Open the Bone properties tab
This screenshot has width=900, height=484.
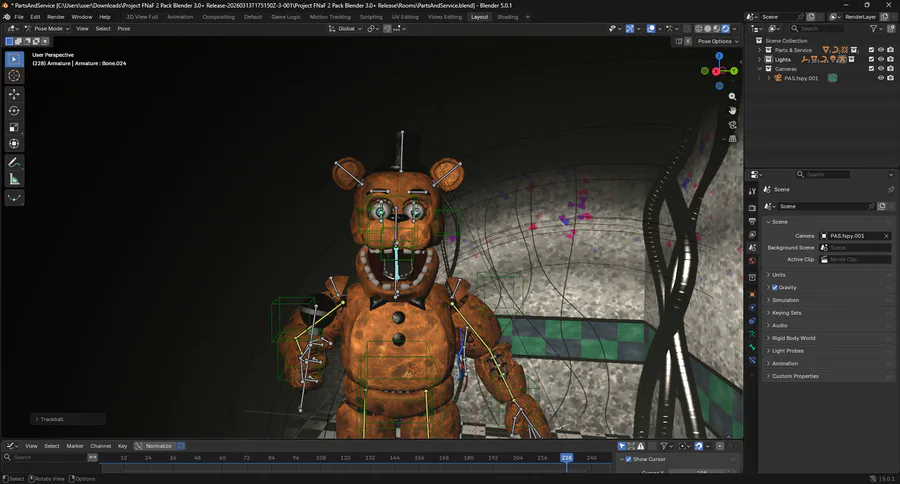point(752,347)
